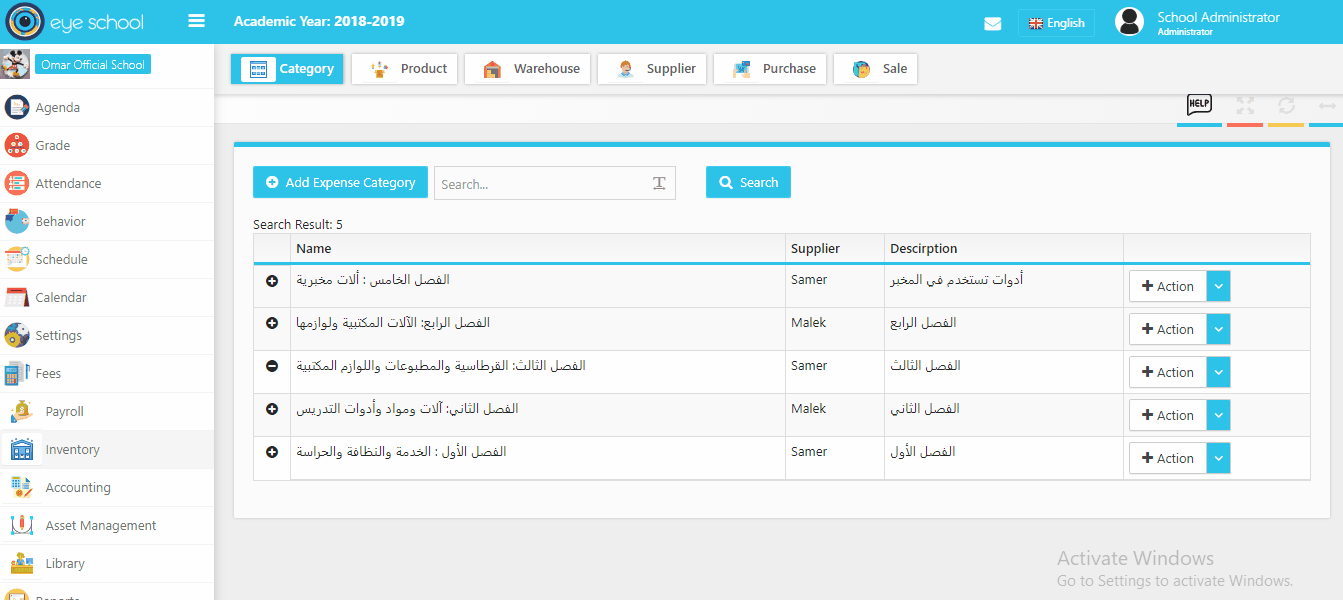Click Action button for الفصل الثاني row
1343x600 pixels.
point(1168,415)
